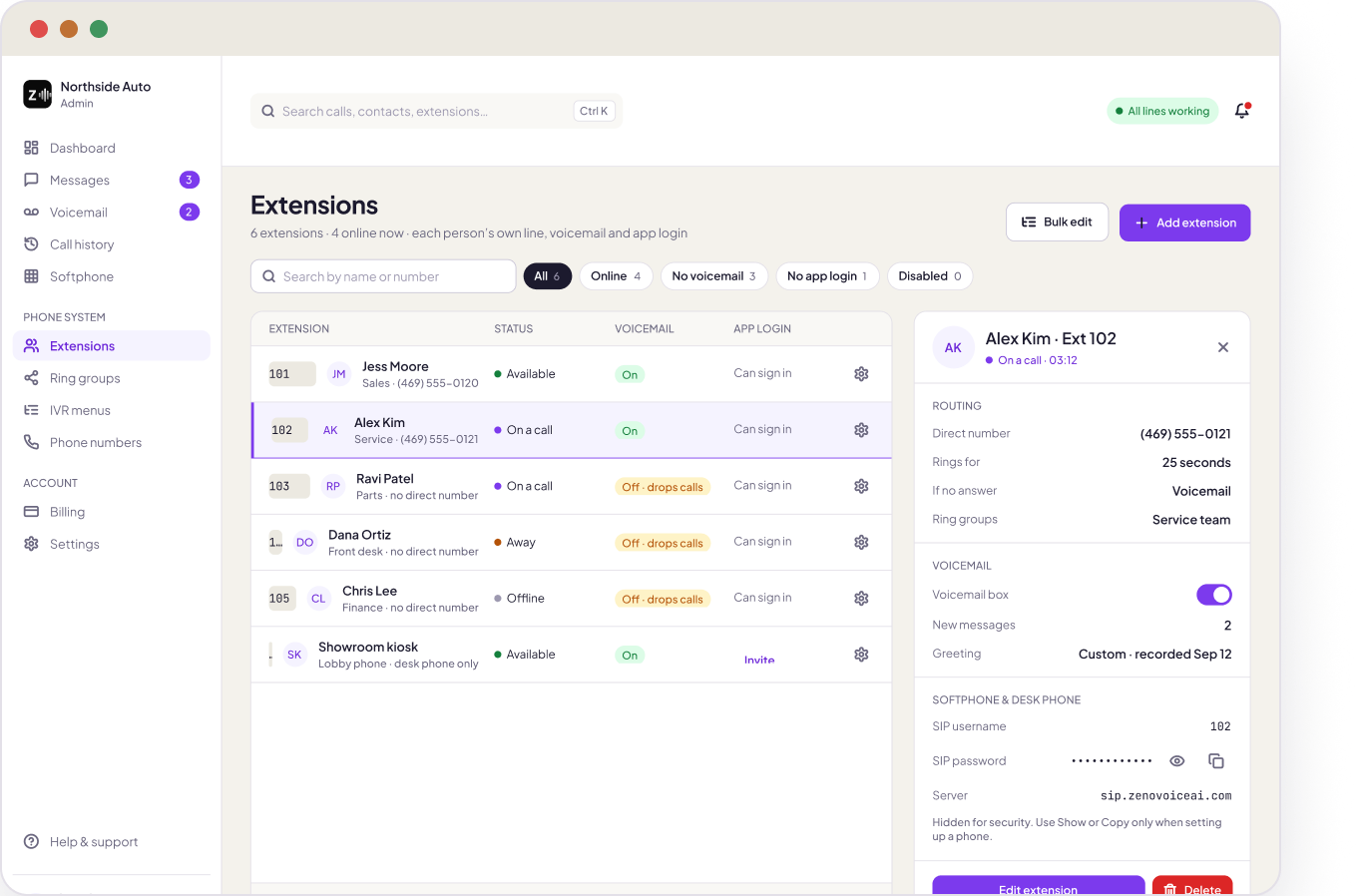Click extension number 103

pos(288,486)
